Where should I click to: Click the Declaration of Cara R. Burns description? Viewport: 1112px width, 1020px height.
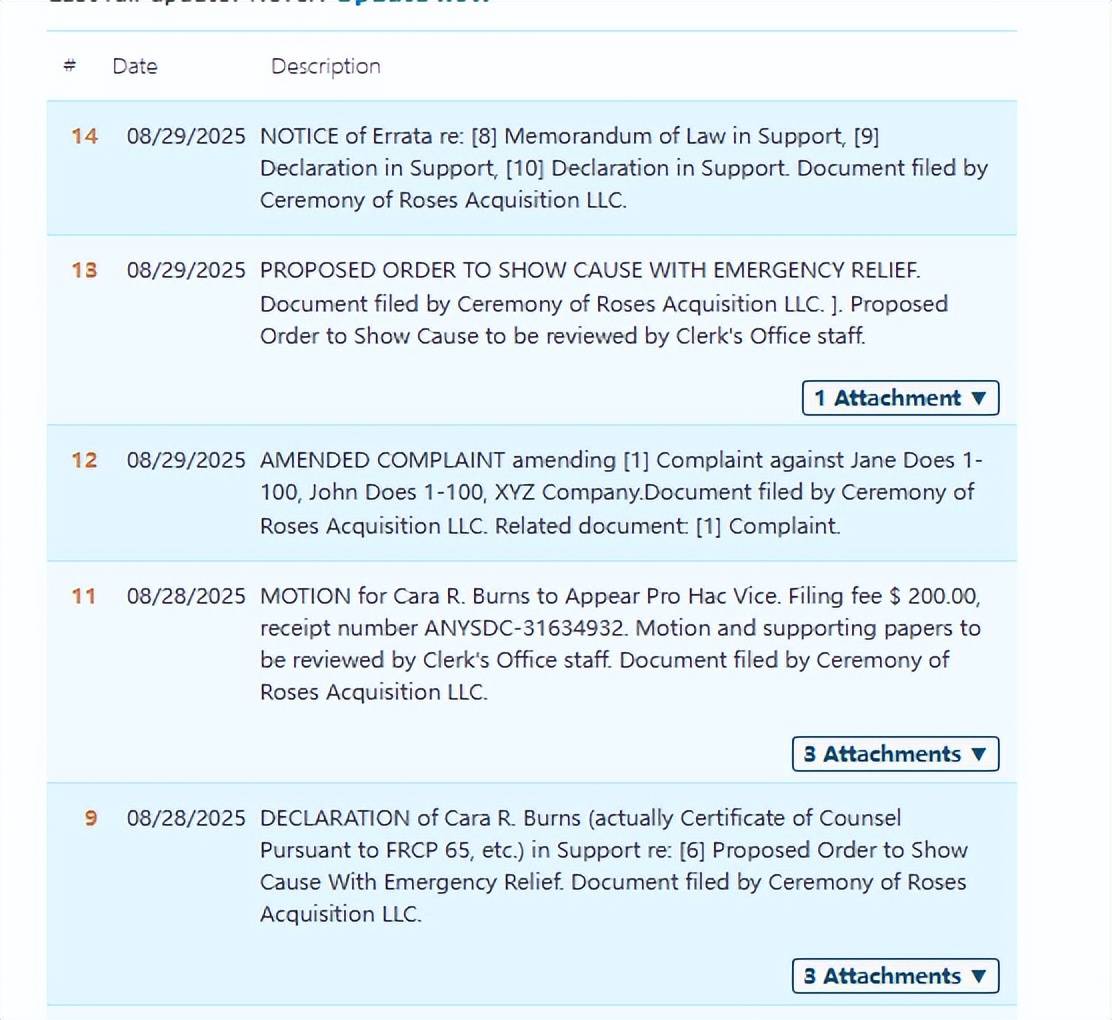point(613,866)
